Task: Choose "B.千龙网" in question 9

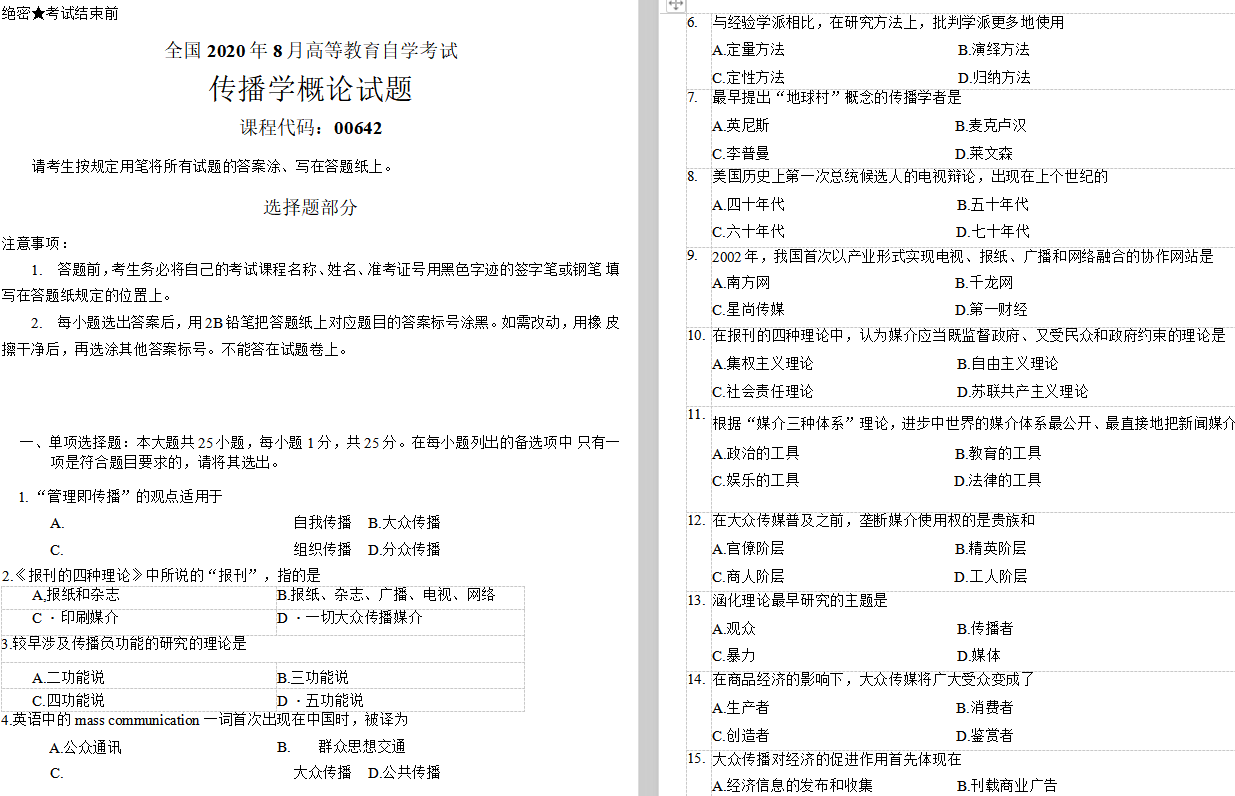Action: click(x=984, y=283)
